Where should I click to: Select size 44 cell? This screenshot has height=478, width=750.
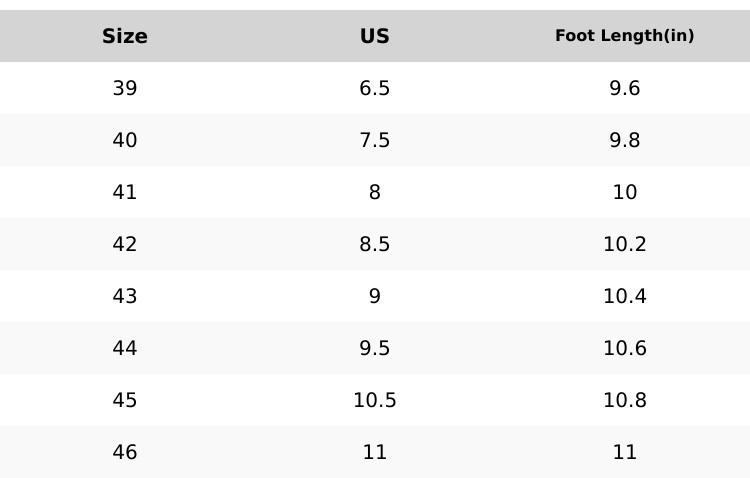125,348
